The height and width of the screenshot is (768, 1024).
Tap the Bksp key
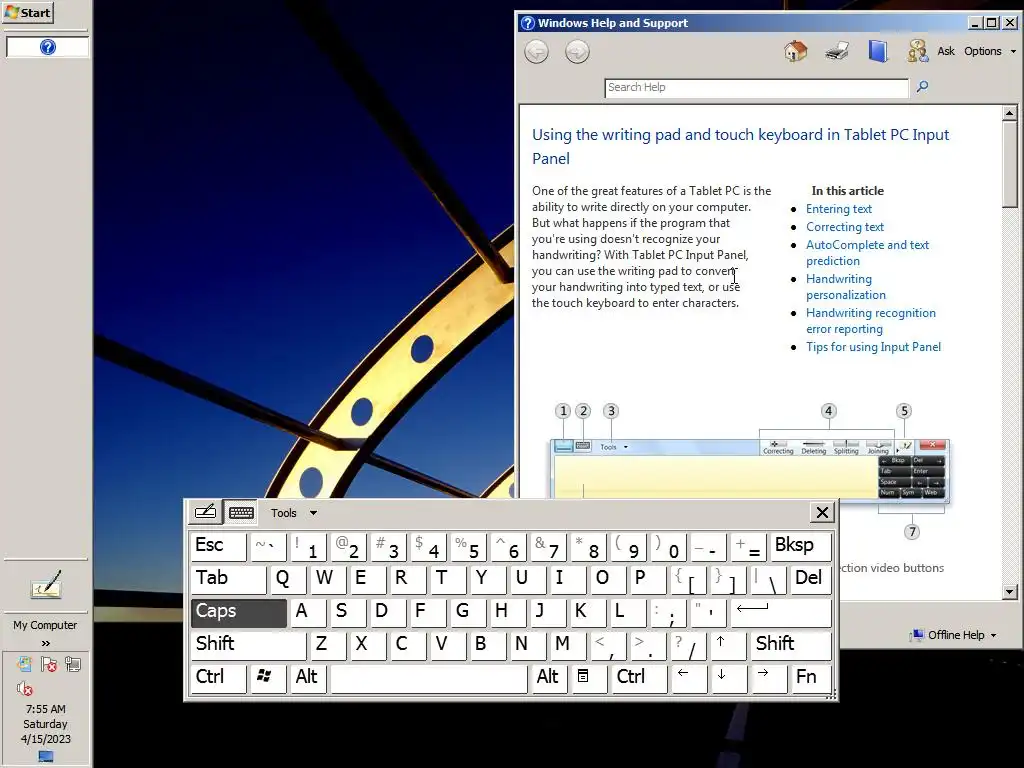pos(801,546)
